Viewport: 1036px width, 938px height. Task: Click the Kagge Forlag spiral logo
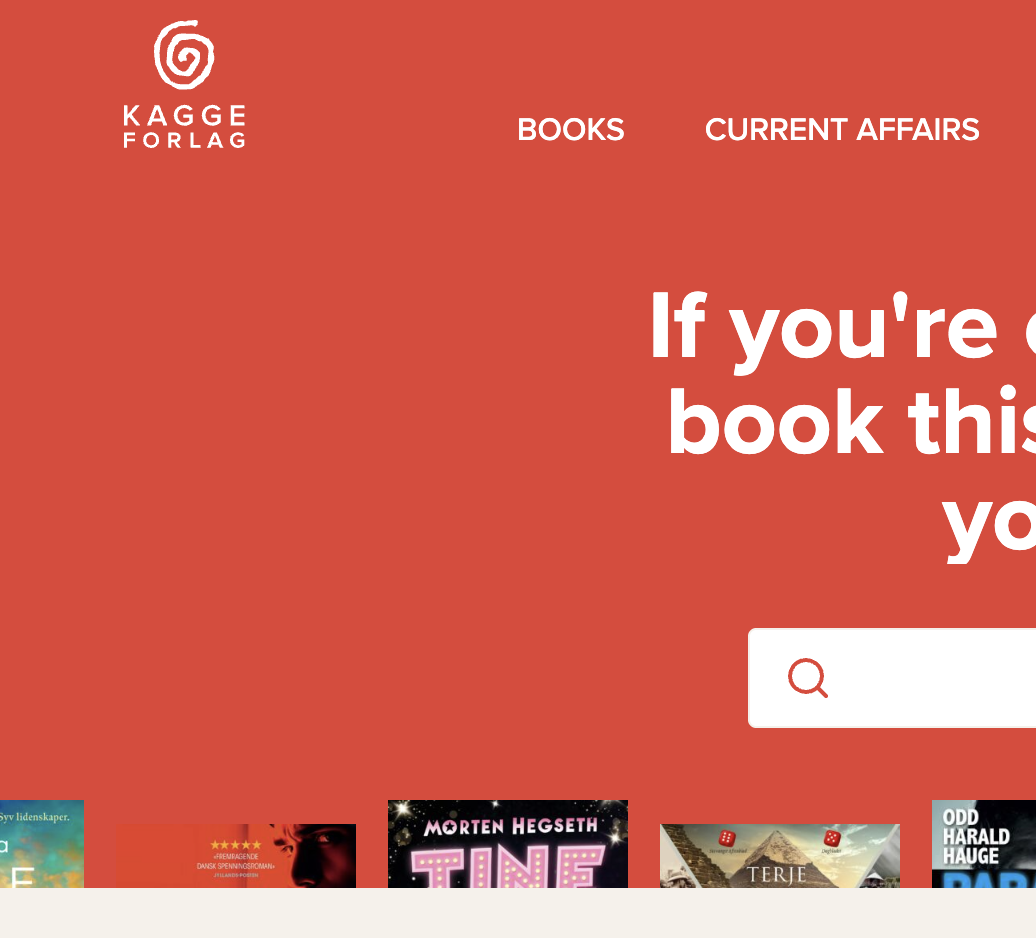click(x=184, y=55)
